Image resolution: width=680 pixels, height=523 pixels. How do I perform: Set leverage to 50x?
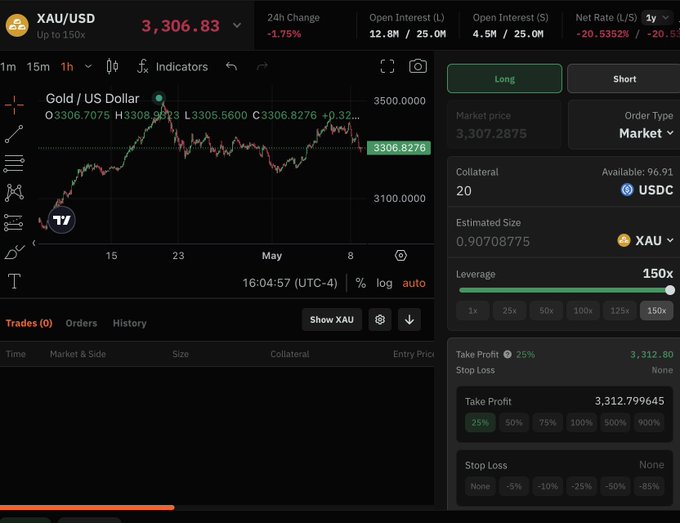tap(546, 311)
